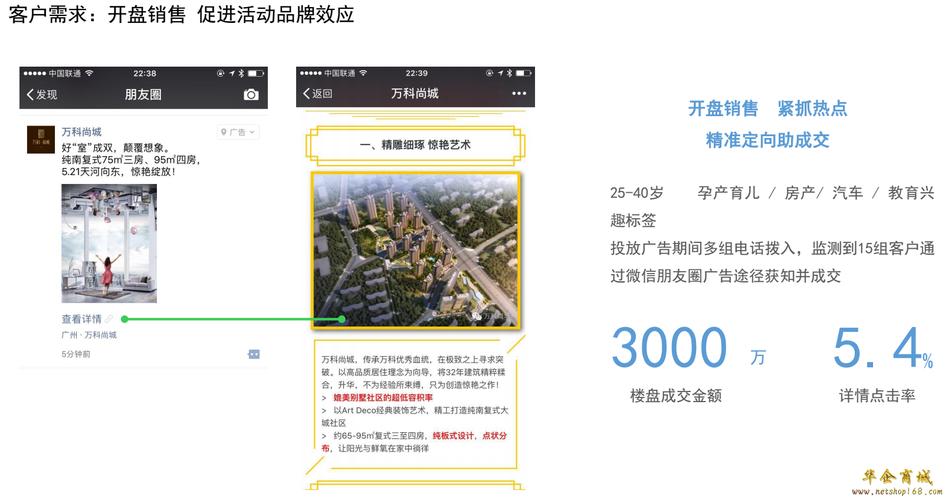Viewport: 945px width, 500px height.
Task: Expand the 广告 dropdown tag
Action: [x=237, y=132]
